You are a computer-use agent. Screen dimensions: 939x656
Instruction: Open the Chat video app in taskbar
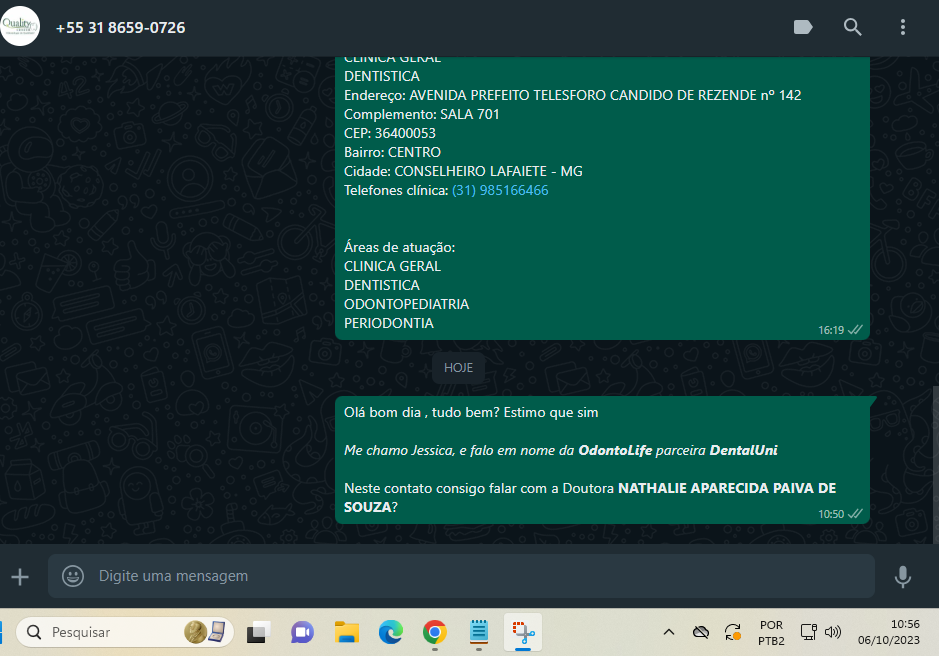(302, 632)
